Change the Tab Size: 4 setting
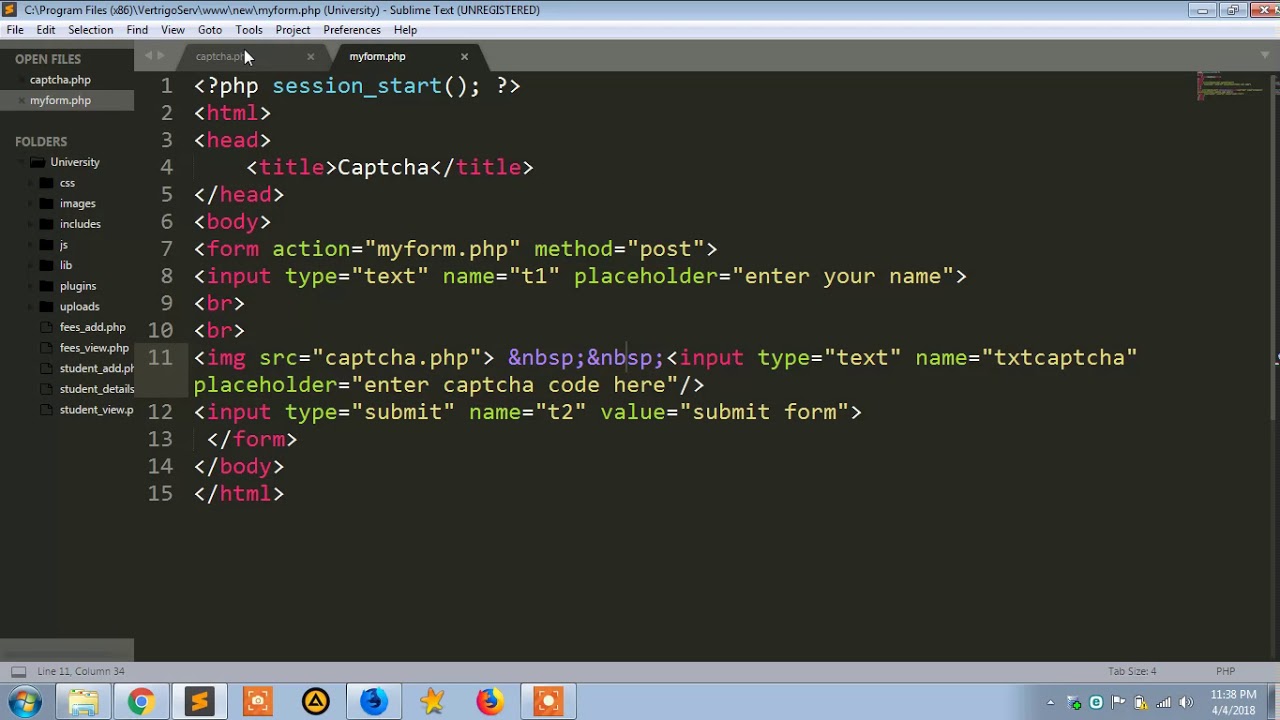The width and height of the screenshot is (1280, 720). point(1132,672)
